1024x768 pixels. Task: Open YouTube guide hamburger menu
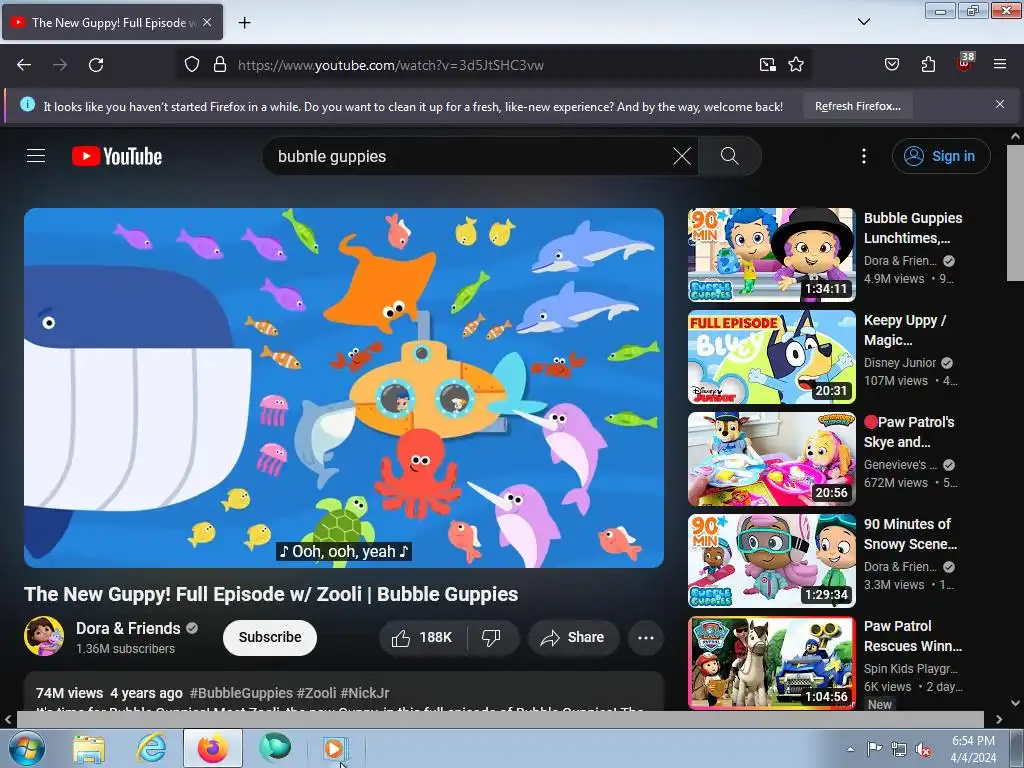point(36,156)
